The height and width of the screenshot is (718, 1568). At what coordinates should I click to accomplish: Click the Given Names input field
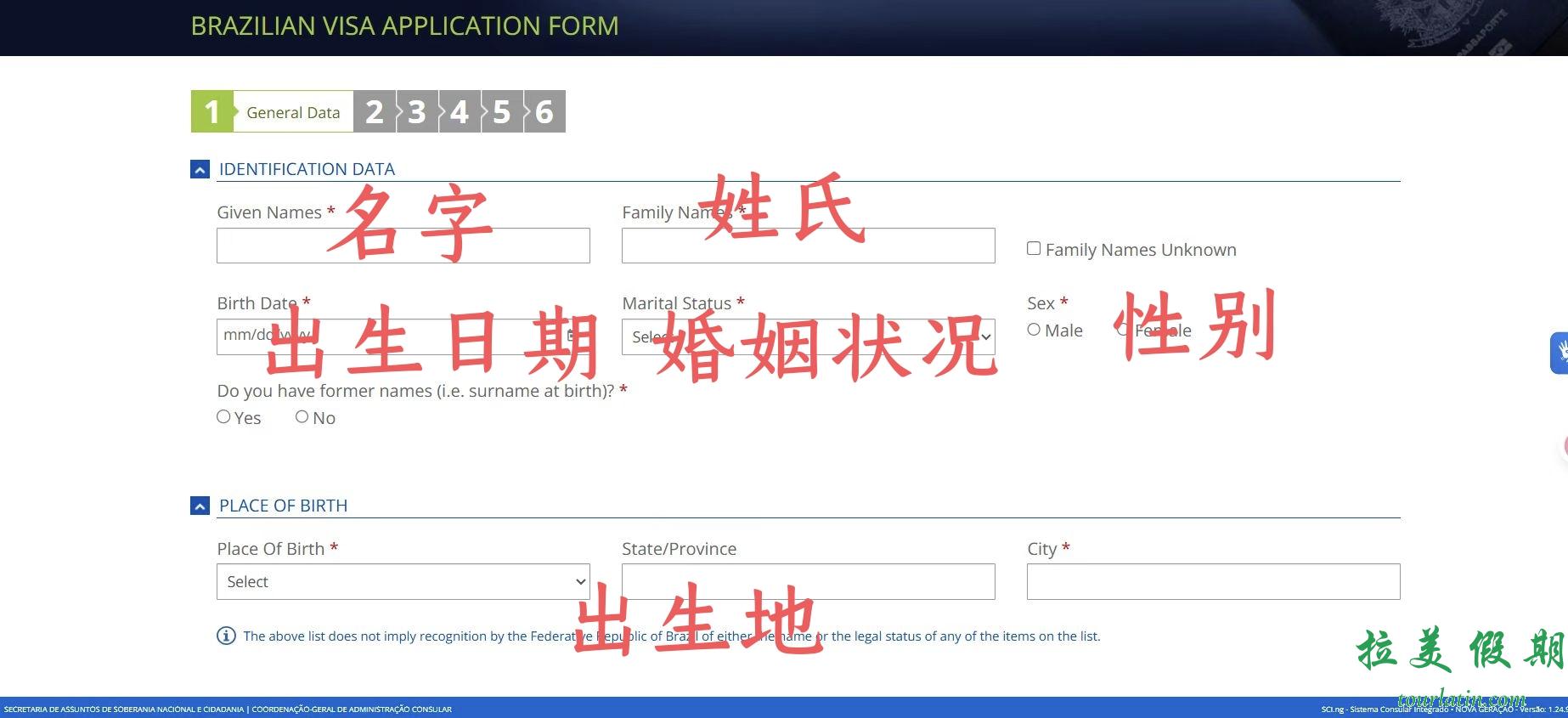403,246
